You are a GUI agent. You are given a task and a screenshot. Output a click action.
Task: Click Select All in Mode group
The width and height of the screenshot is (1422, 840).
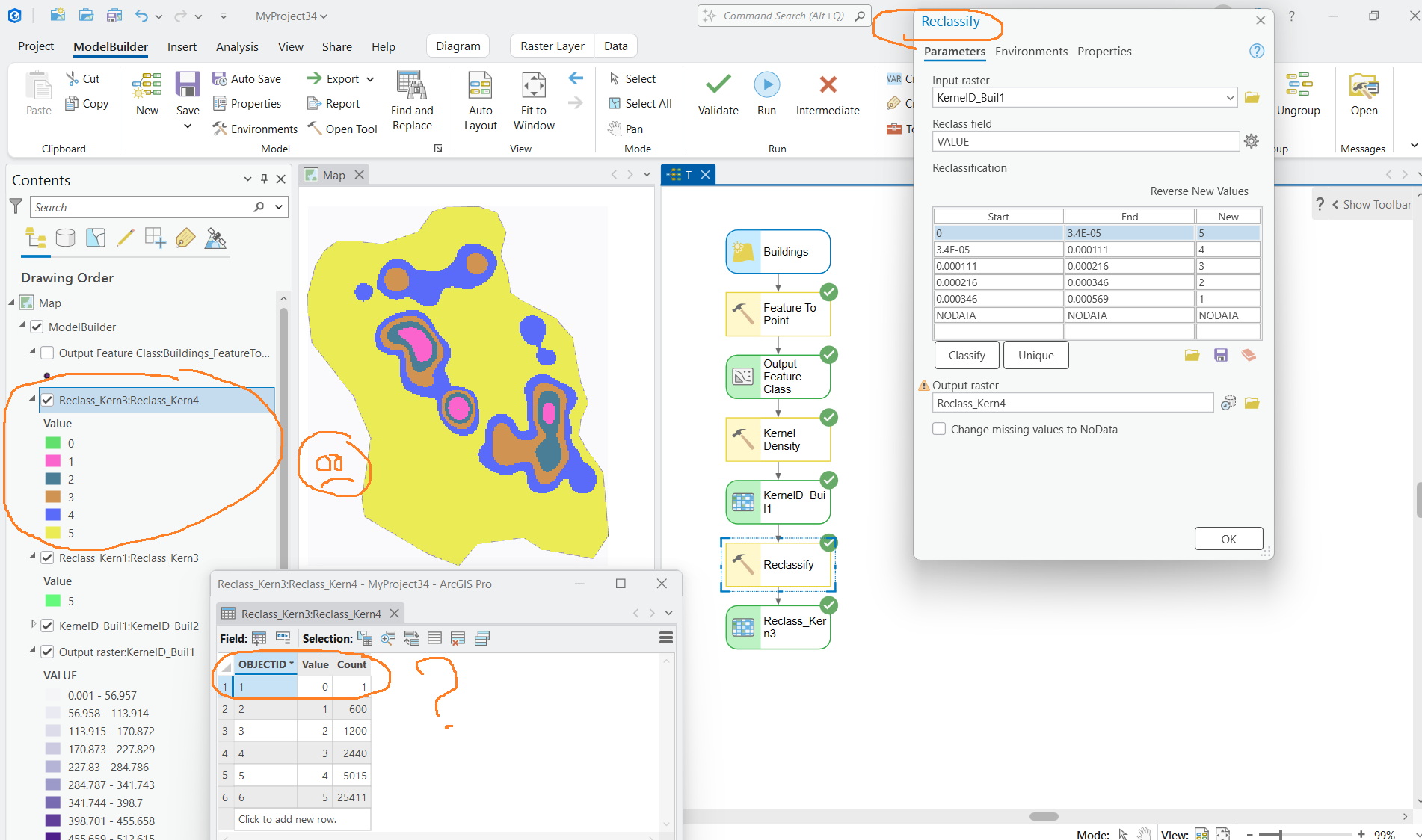coord(640,103)
